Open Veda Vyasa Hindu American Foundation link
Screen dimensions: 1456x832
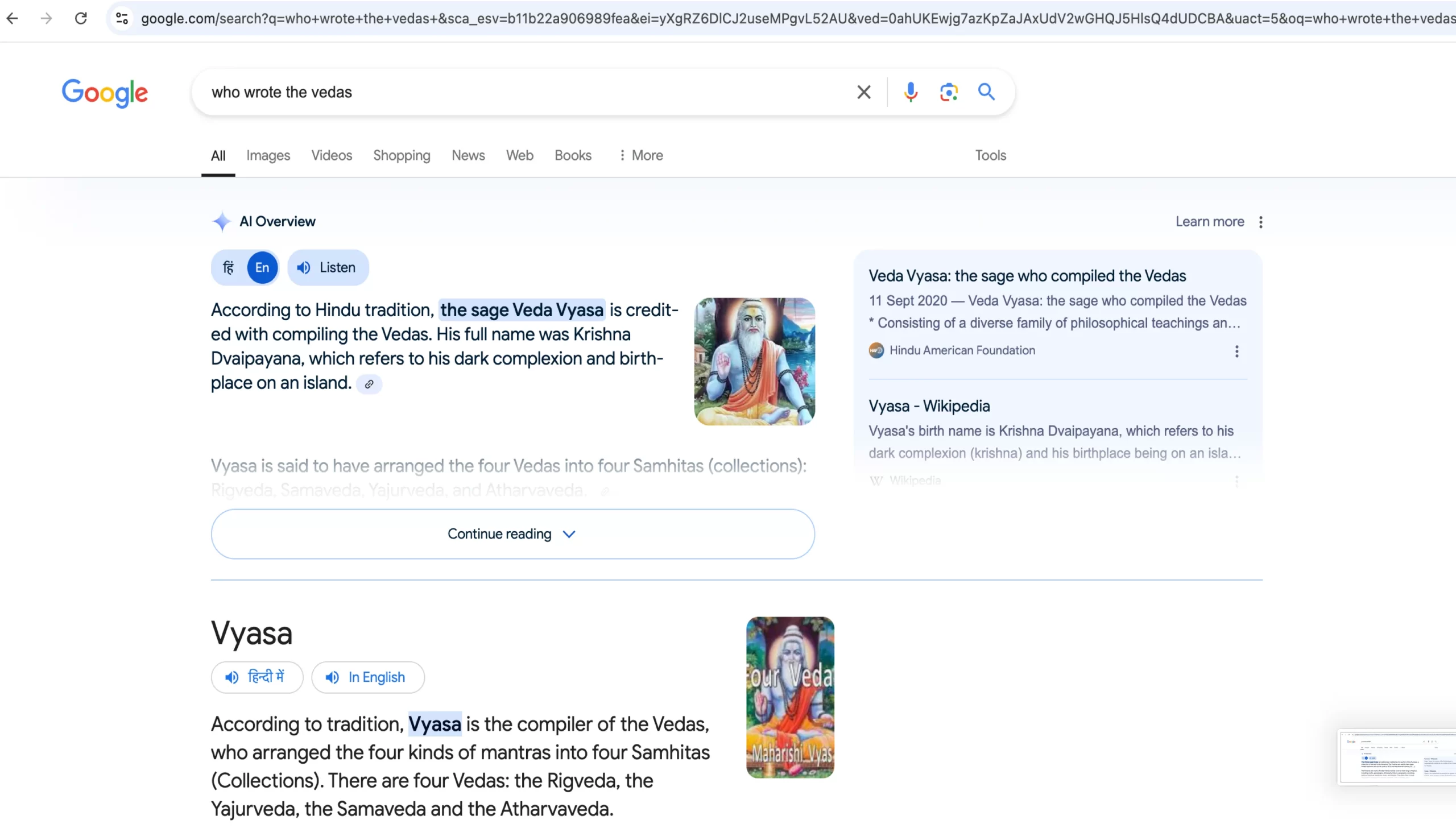1027,276
